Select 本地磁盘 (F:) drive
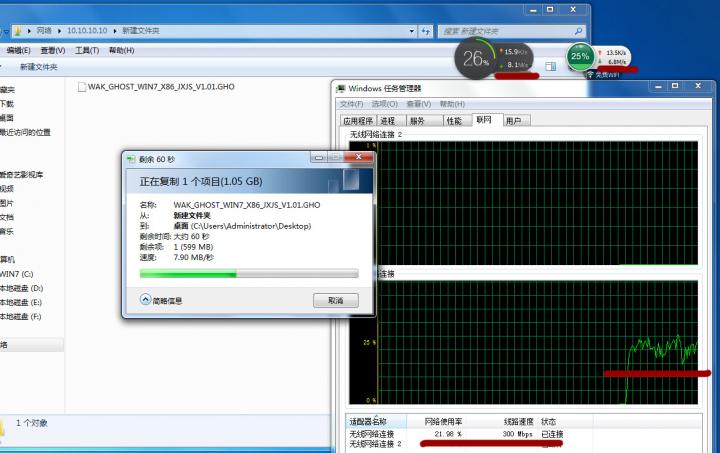Screen dimensions: 720x453 (21, 317)
